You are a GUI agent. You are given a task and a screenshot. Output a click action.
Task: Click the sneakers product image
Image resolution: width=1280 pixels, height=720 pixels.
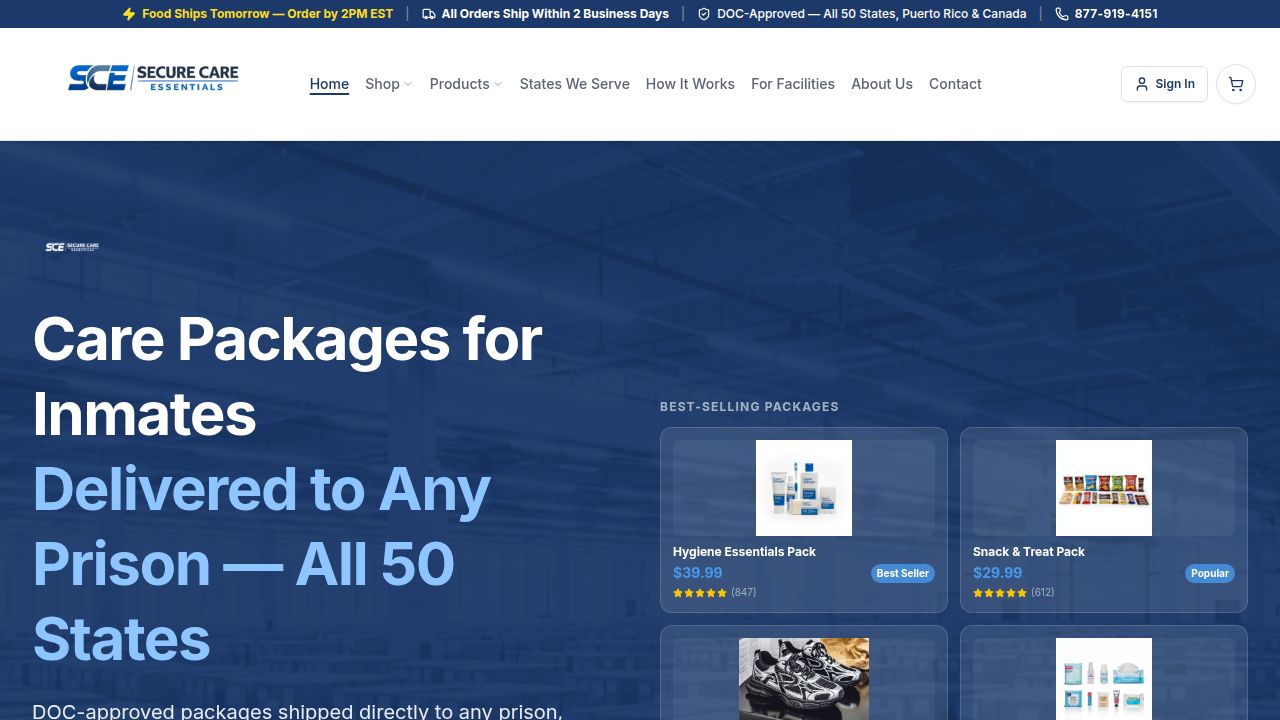tap(804, 679)
